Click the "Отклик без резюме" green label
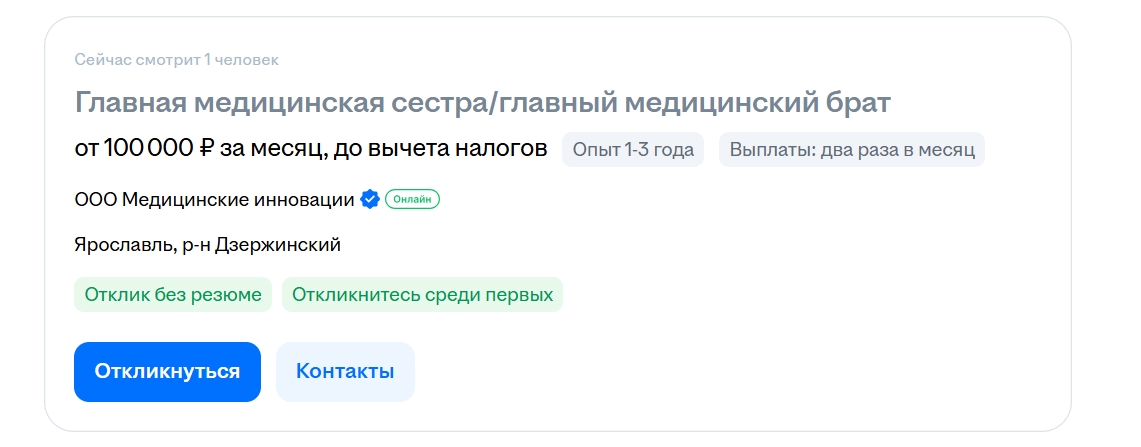Image resolution: width=1141 pixels, height=447 pixels. (173, 295)
